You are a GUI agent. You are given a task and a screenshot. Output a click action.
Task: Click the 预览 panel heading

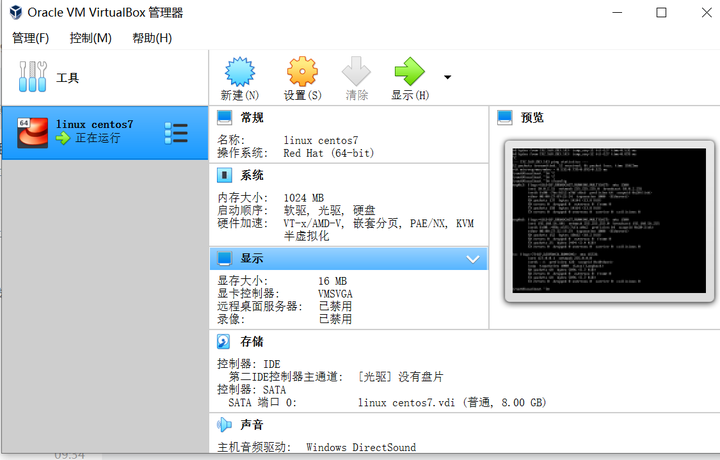coord(532,118)
